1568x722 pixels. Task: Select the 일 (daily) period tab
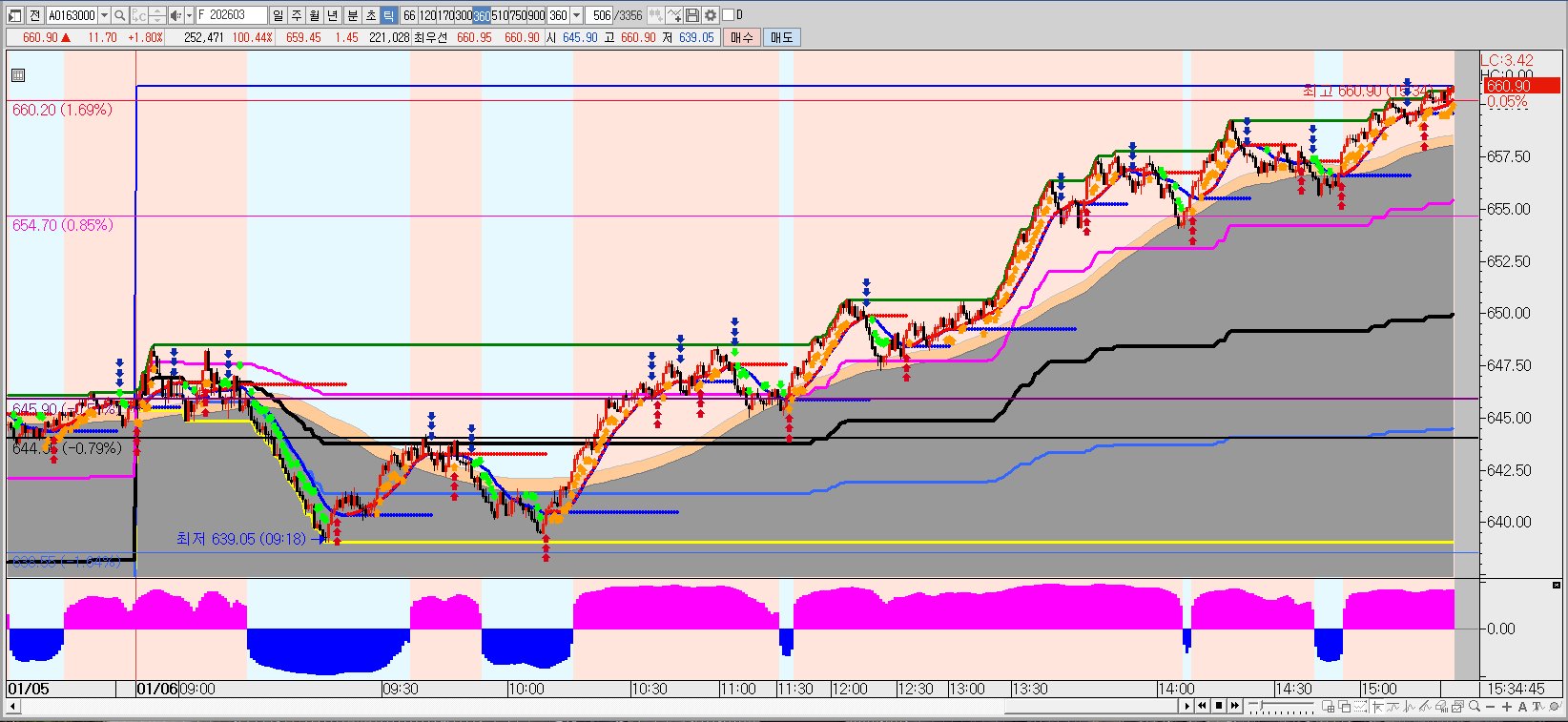(278, 15)
